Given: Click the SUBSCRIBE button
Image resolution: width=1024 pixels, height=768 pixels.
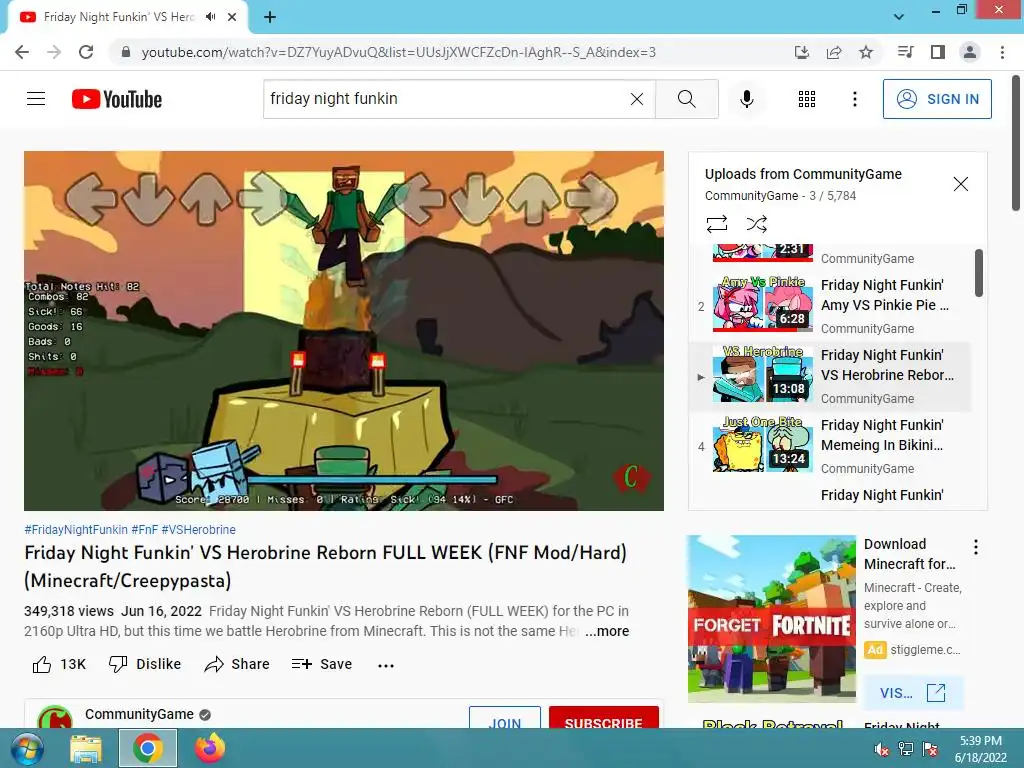Looking at the screenshot, I should [603, 718].
